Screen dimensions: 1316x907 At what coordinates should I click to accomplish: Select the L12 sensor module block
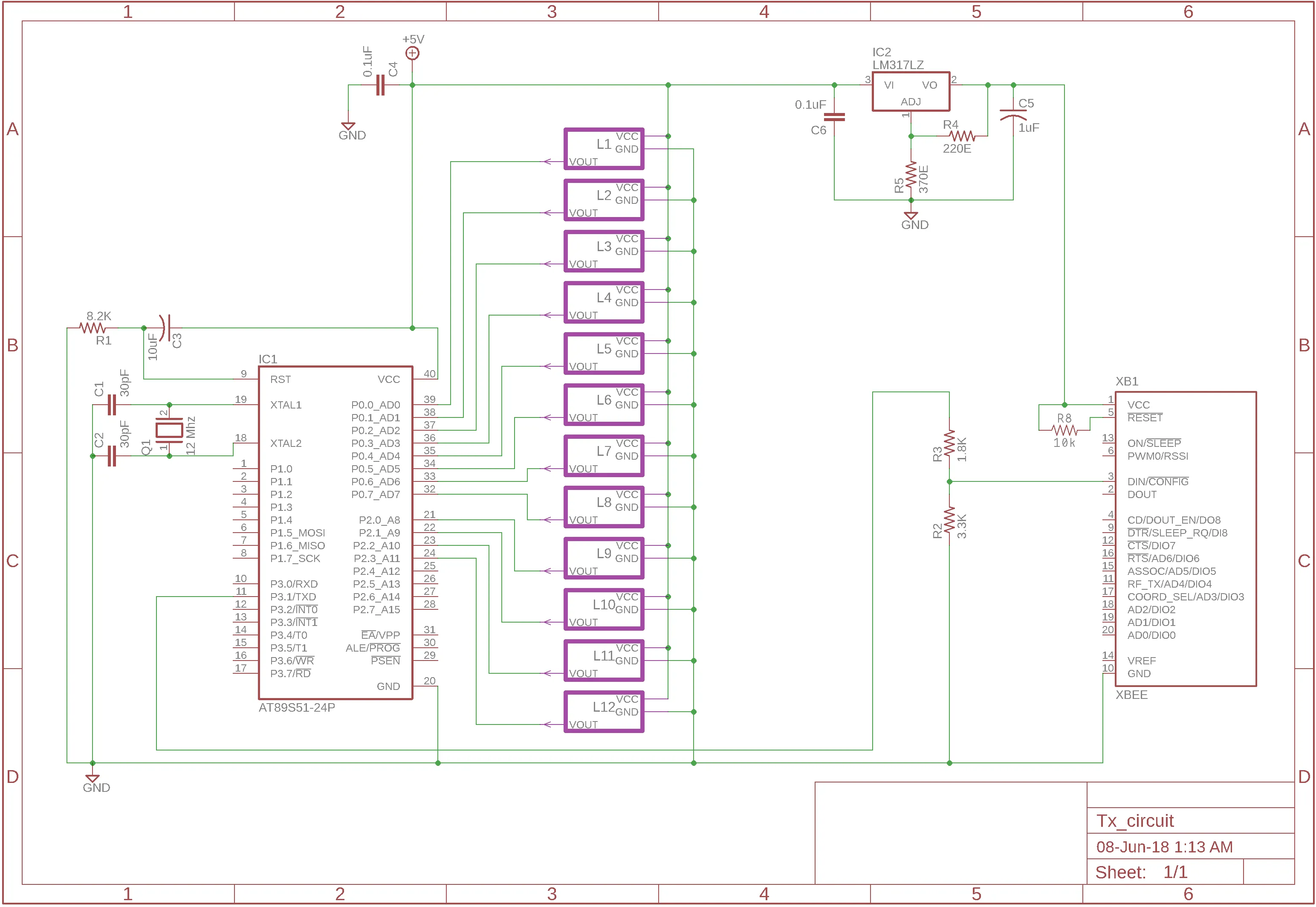click(603, 712)
